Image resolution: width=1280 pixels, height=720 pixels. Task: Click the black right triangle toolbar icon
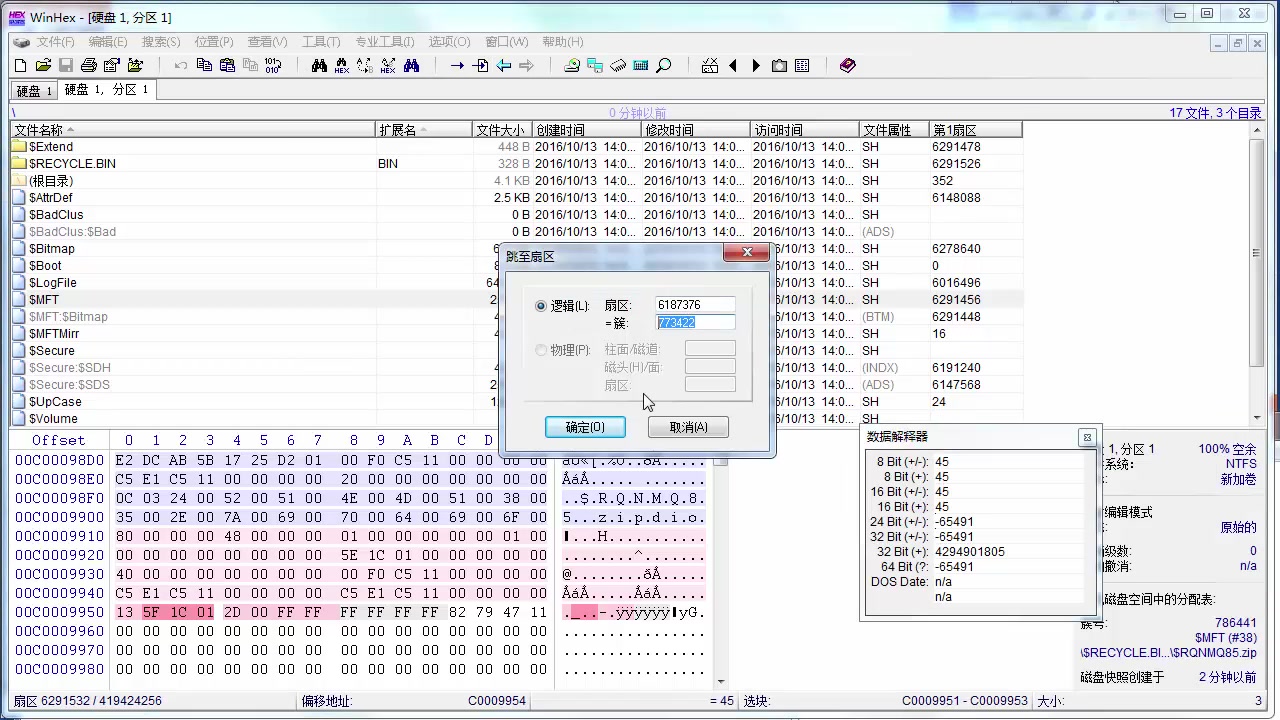tap(756, 66)
